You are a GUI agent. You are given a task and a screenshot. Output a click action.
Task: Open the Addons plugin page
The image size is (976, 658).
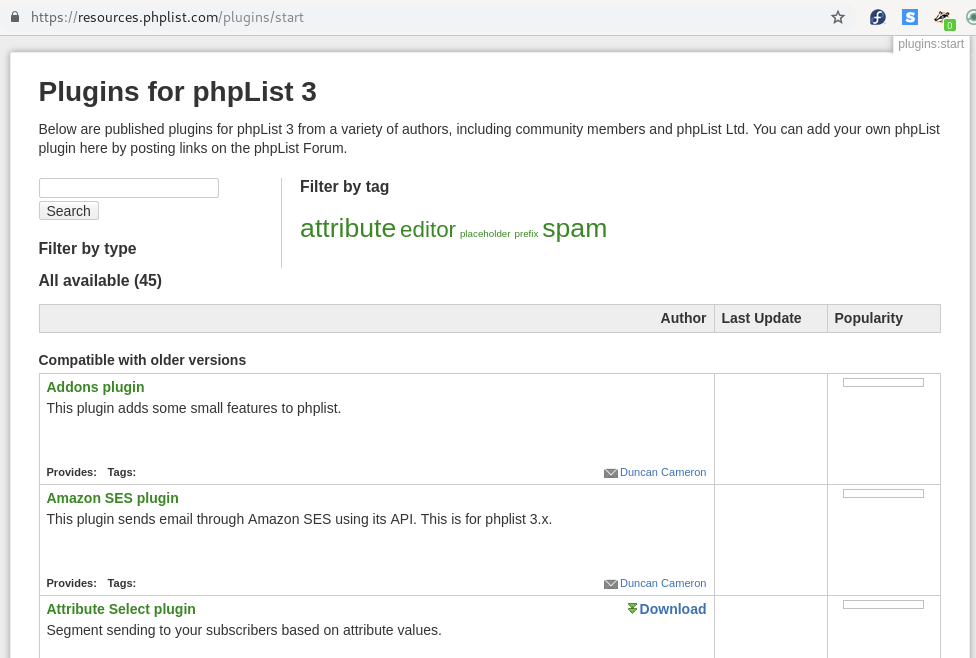pyautogui.click(x=95, y=387)
